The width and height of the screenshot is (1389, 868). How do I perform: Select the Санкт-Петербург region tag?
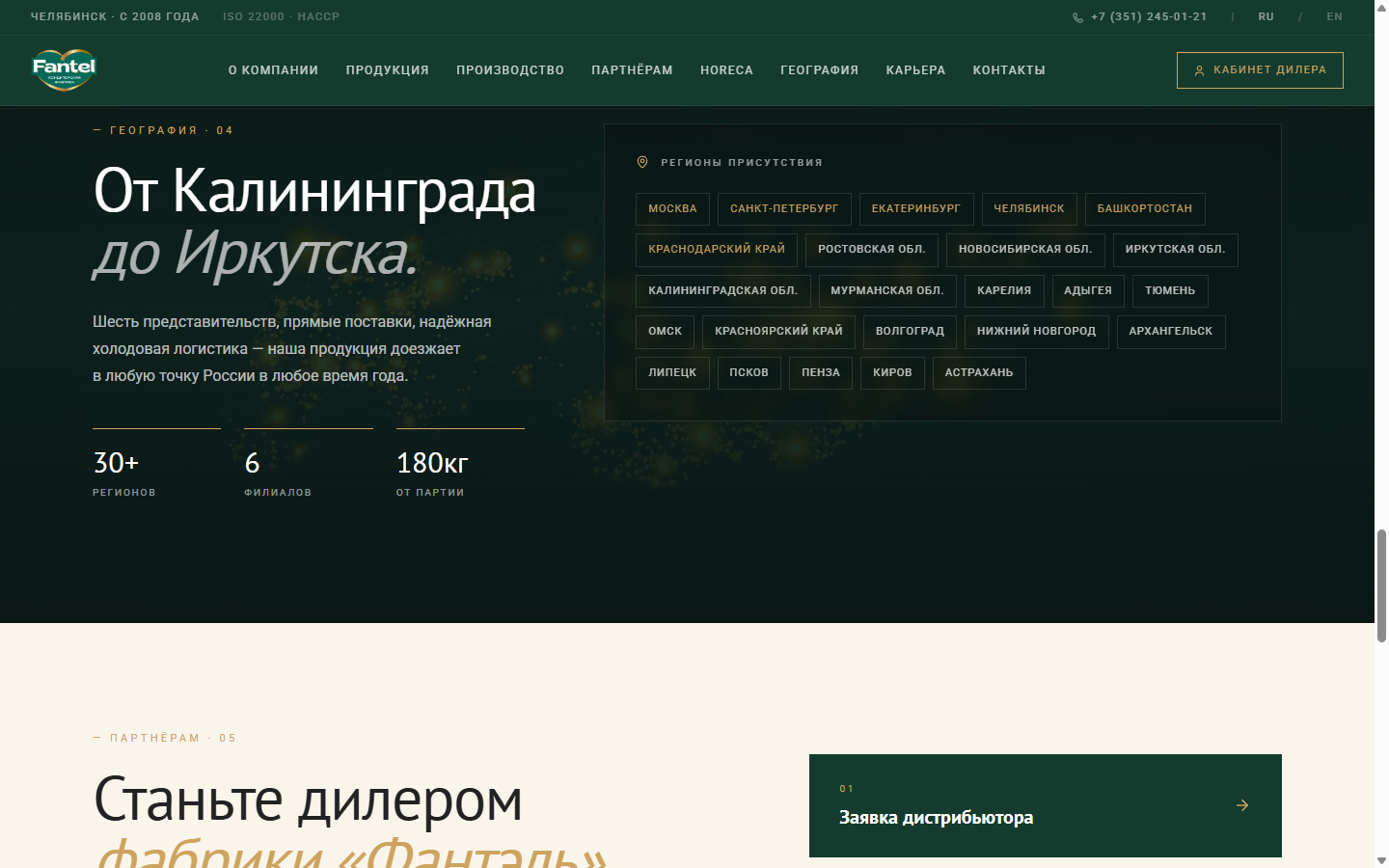(x=784, y=209)
